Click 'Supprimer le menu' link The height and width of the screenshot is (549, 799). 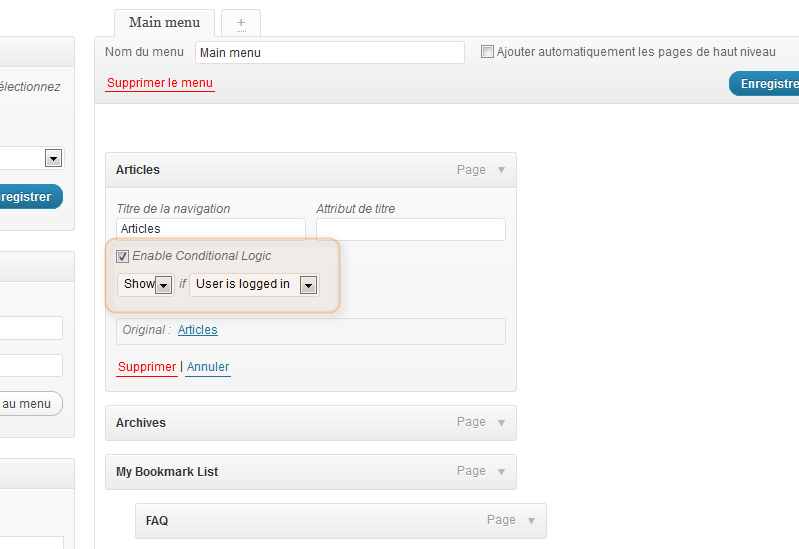pyautogui.click(x=160, y=83)
